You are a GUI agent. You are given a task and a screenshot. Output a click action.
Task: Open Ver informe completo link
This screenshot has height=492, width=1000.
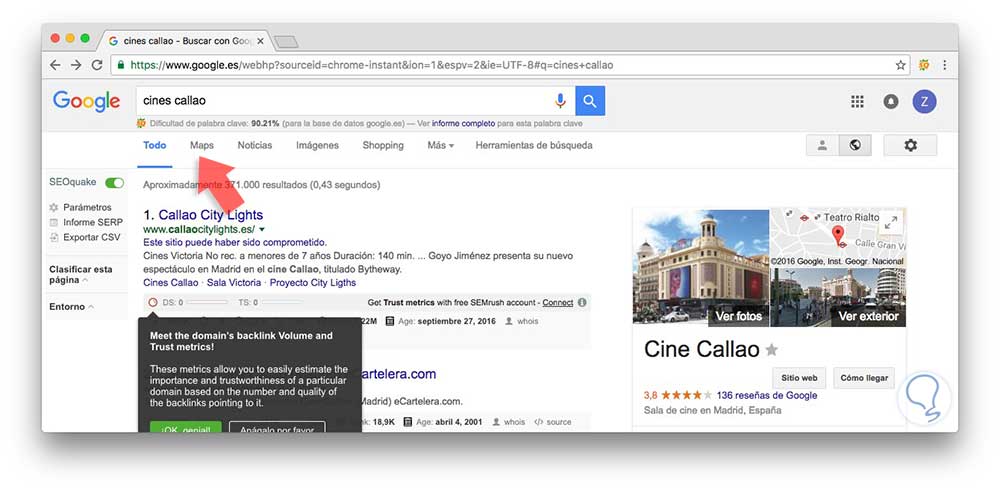tap(463, 124)
